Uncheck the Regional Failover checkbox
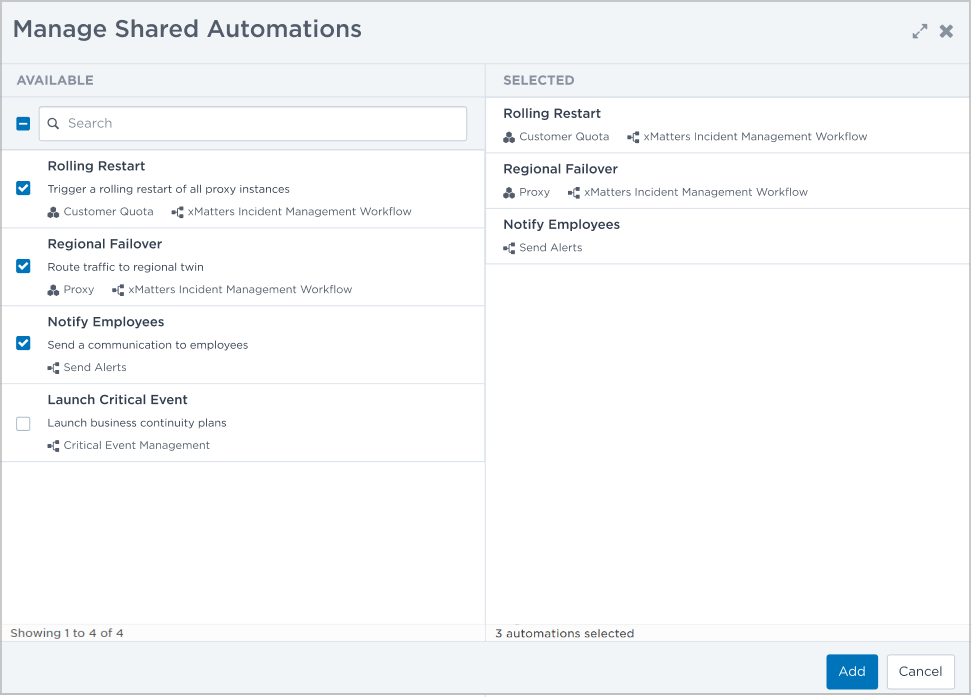Image resolution: width=972 pixels, height=697 pixels. 23,266
